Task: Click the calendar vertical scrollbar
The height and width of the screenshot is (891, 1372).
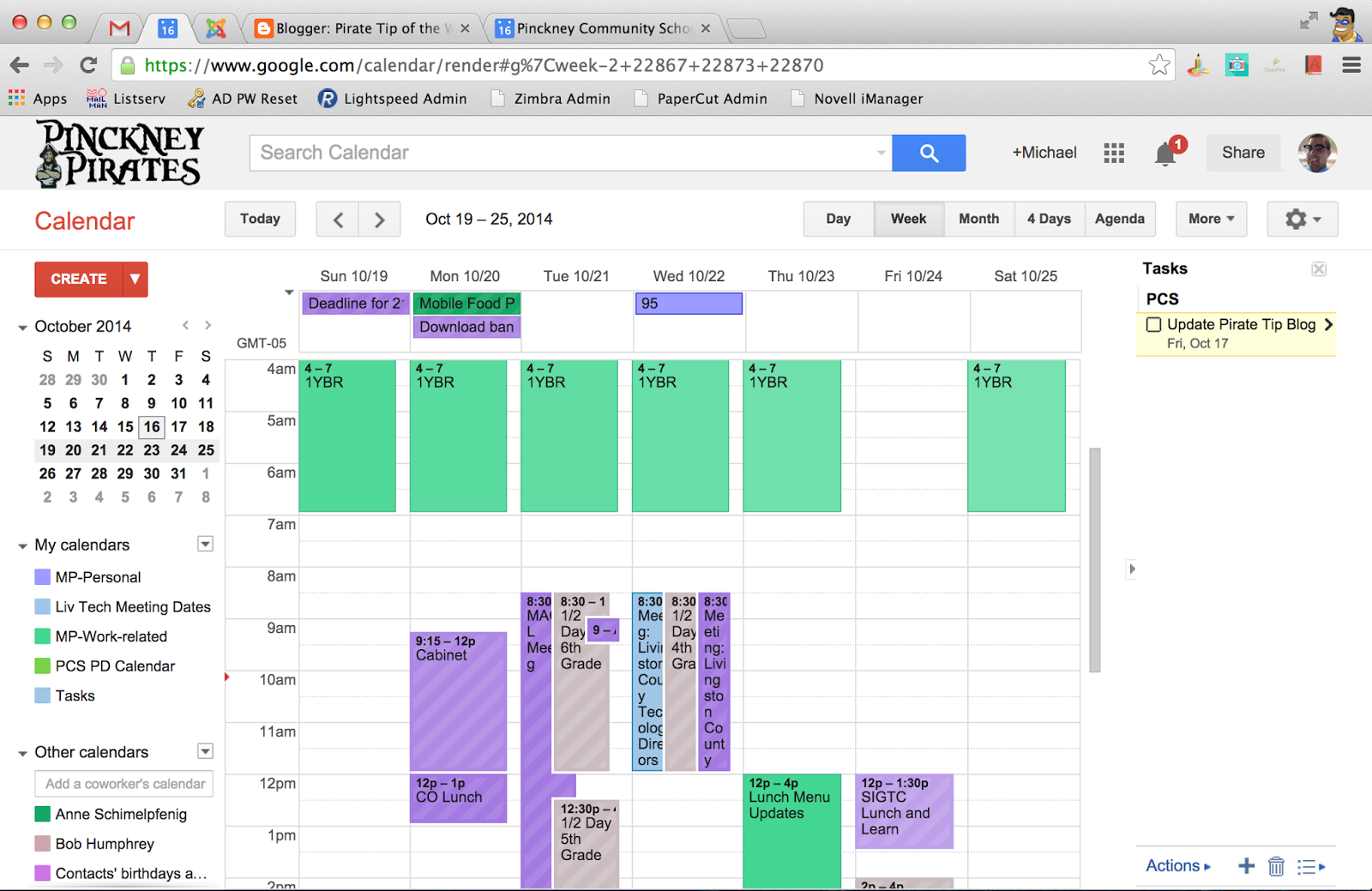Action: coord(1094,560)
